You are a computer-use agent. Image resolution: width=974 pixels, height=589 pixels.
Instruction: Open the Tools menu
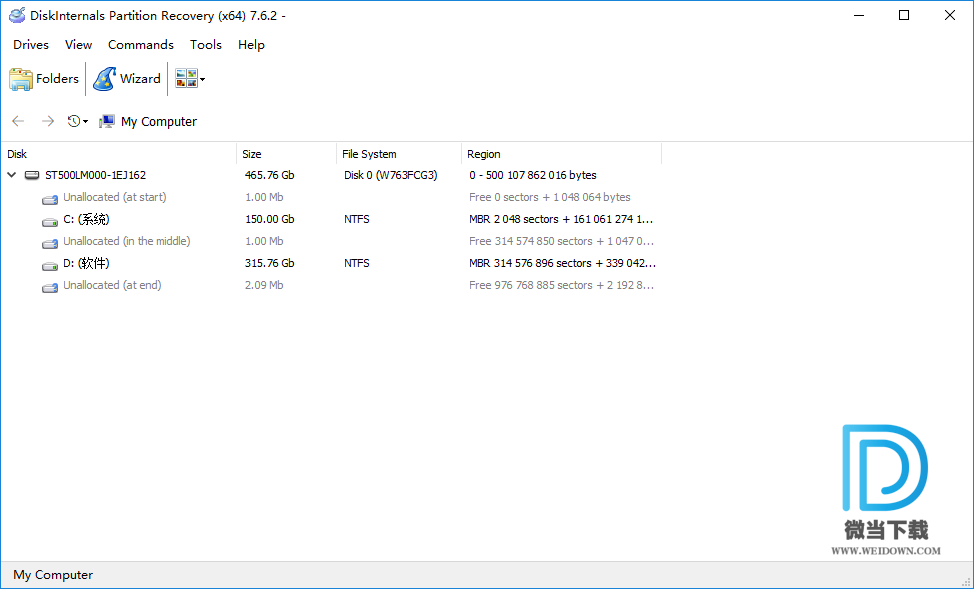tap(206, 45)
